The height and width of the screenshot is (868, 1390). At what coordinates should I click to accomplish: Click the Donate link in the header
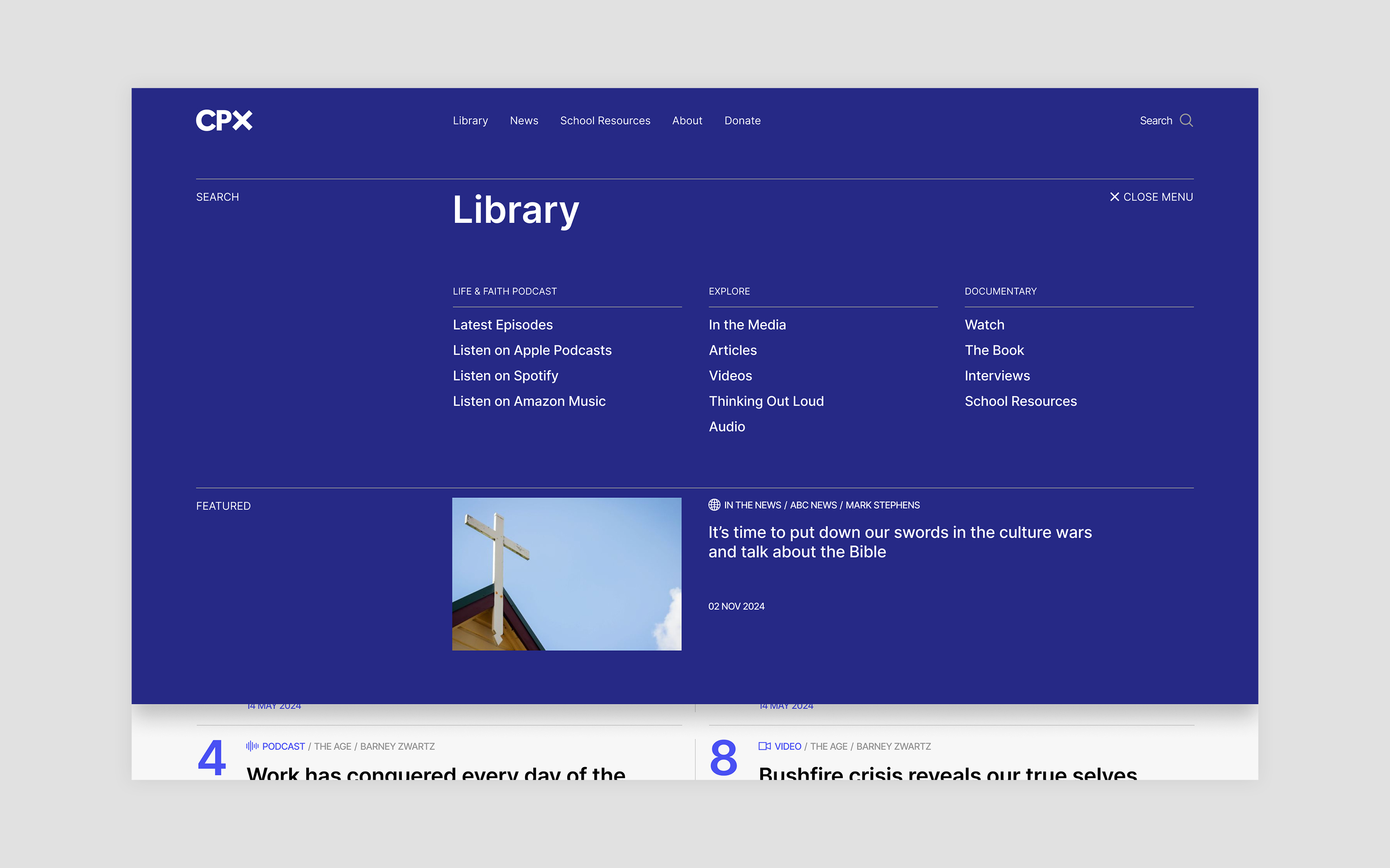(x=742, y=120)
